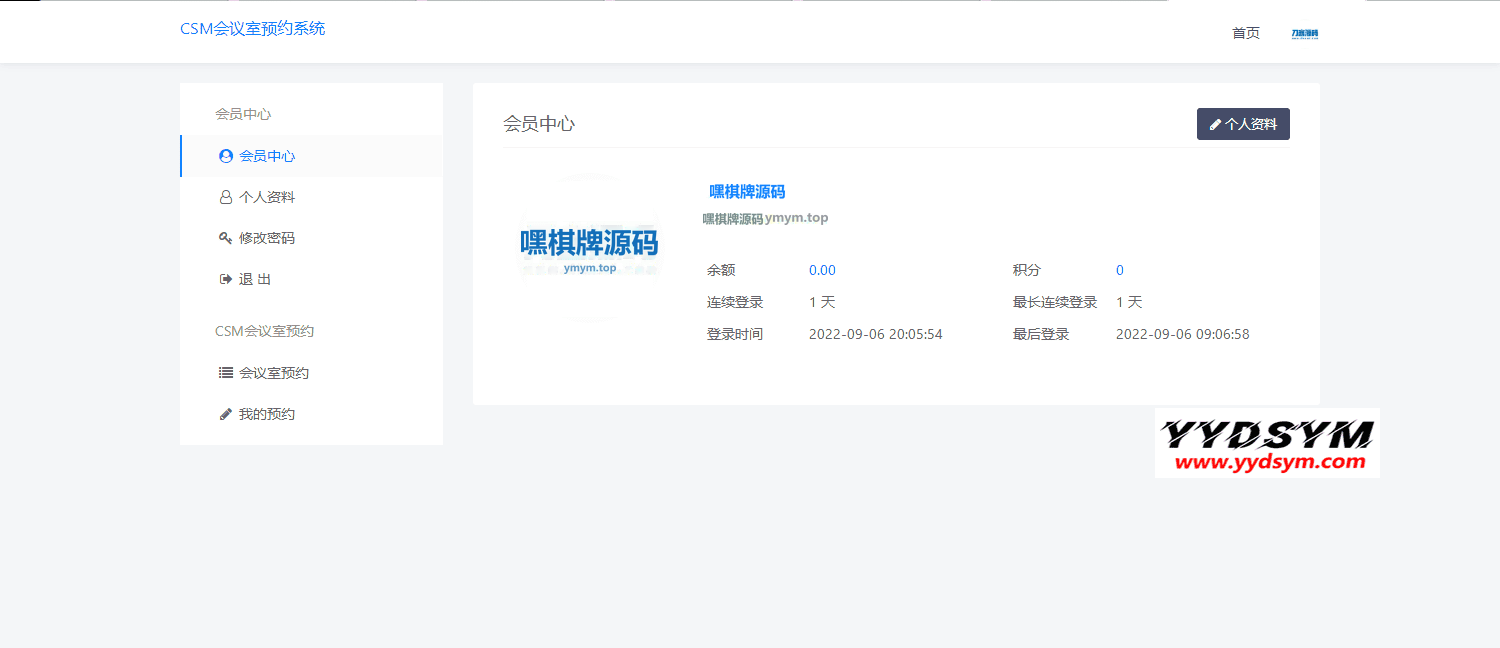Click the pencil icon beside 我的预约
This screenshot has height=648, width=1500.
(x=226, y=414)
